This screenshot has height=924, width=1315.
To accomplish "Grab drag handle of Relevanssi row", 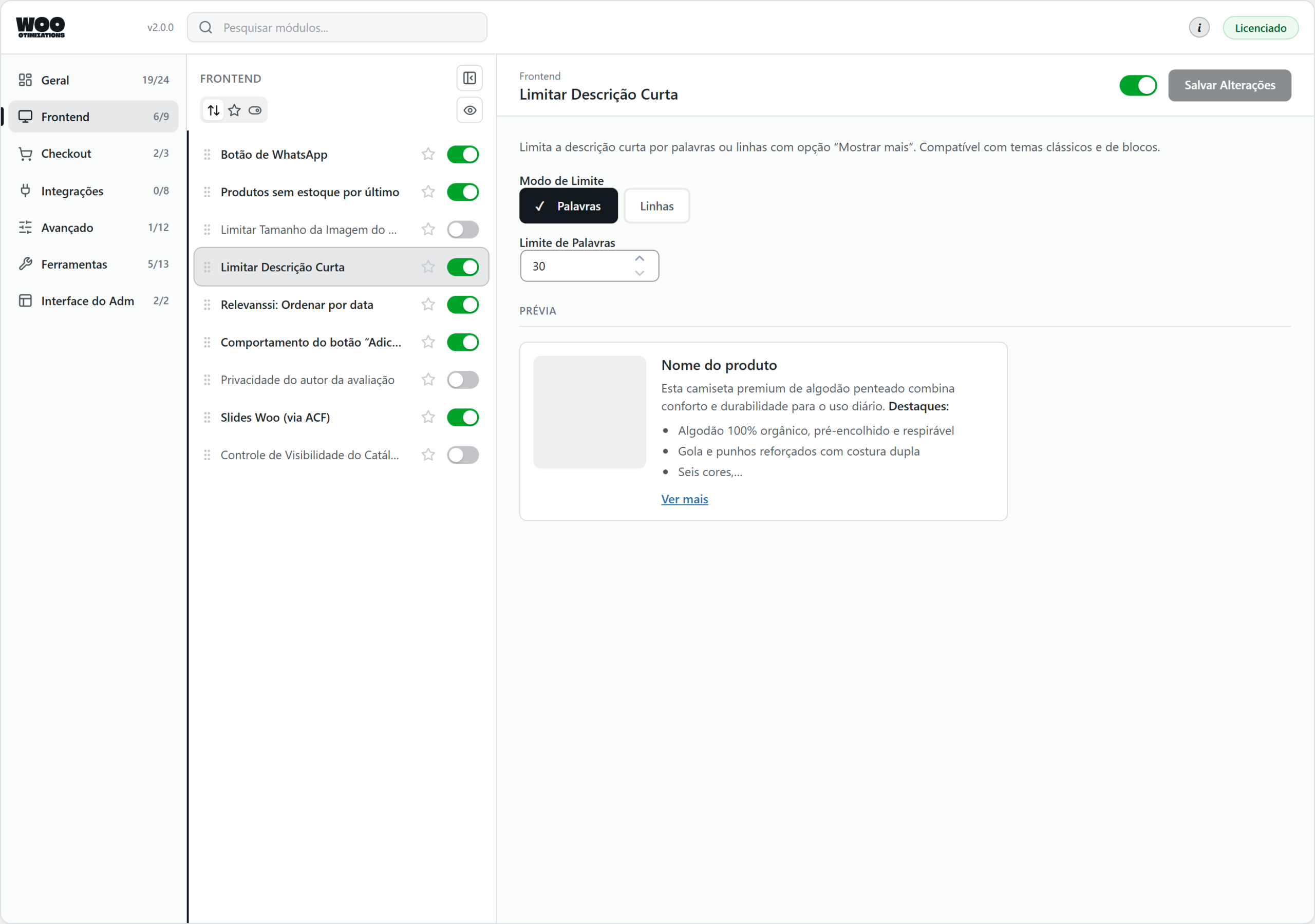I will coord(207,305).
